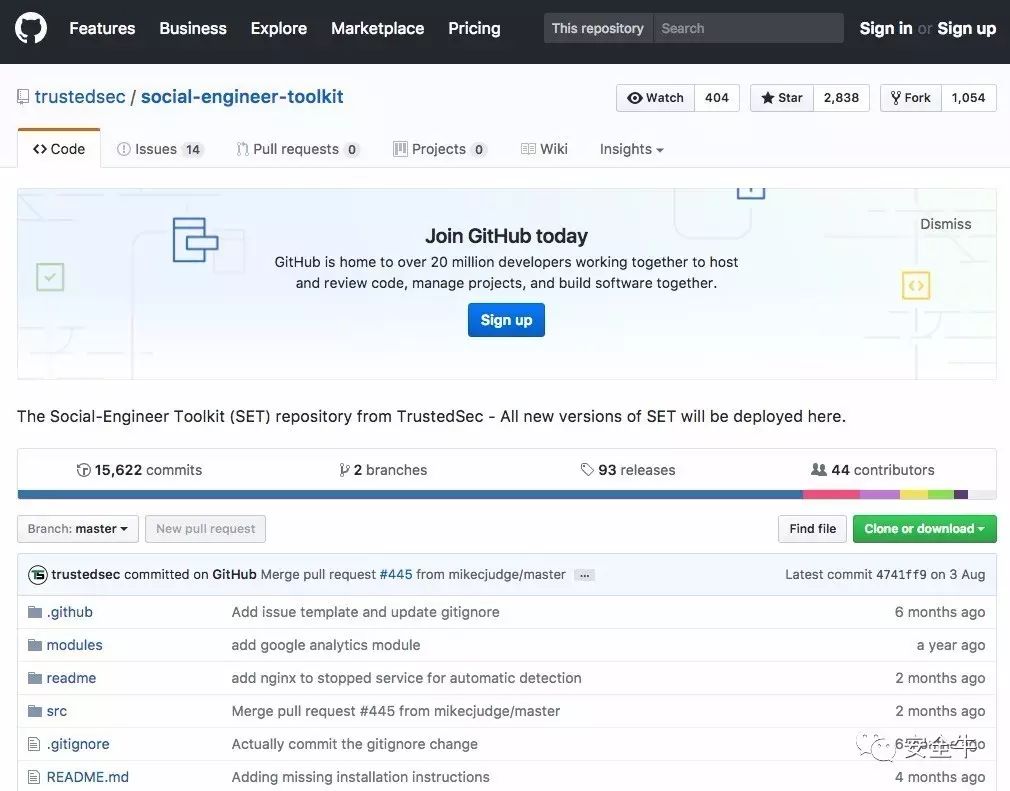This screenshot has height=791, width=1010.
Task: Open Business in top navigation
Action: [193, 28]
